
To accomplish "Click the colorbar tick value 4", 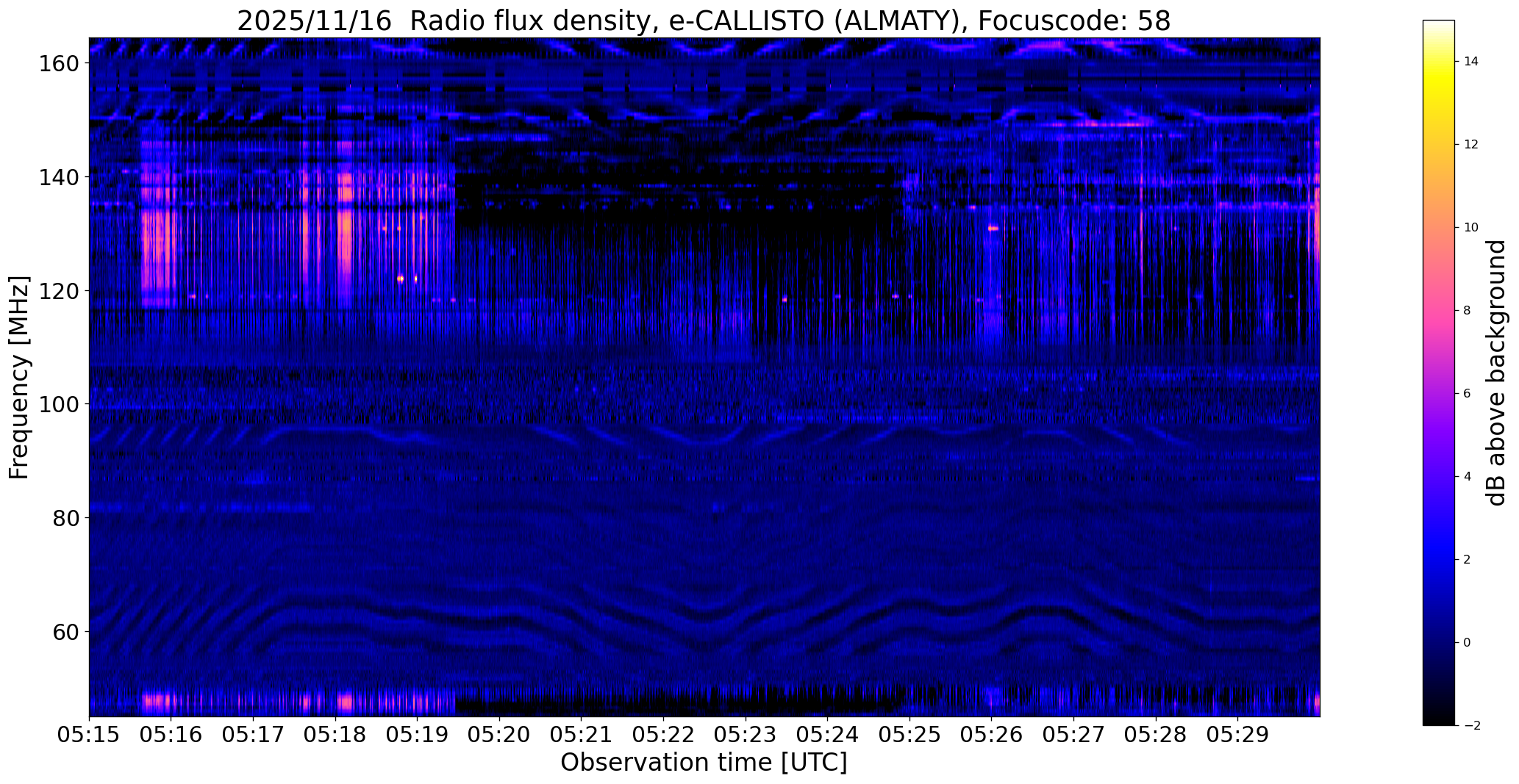I will (1468, 477).
